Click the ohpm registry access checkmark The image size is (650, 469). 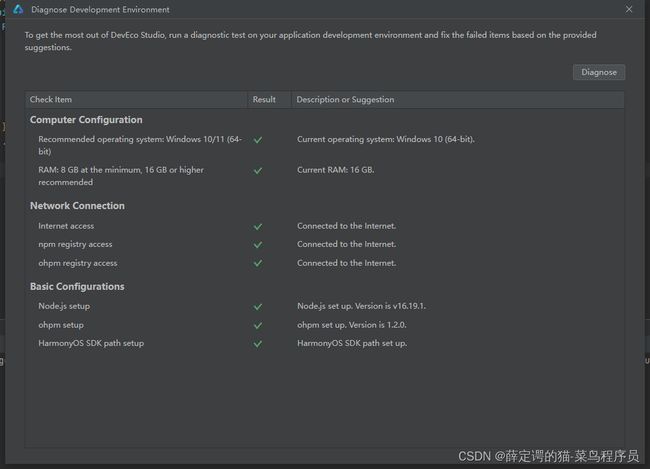pos(258,264)
